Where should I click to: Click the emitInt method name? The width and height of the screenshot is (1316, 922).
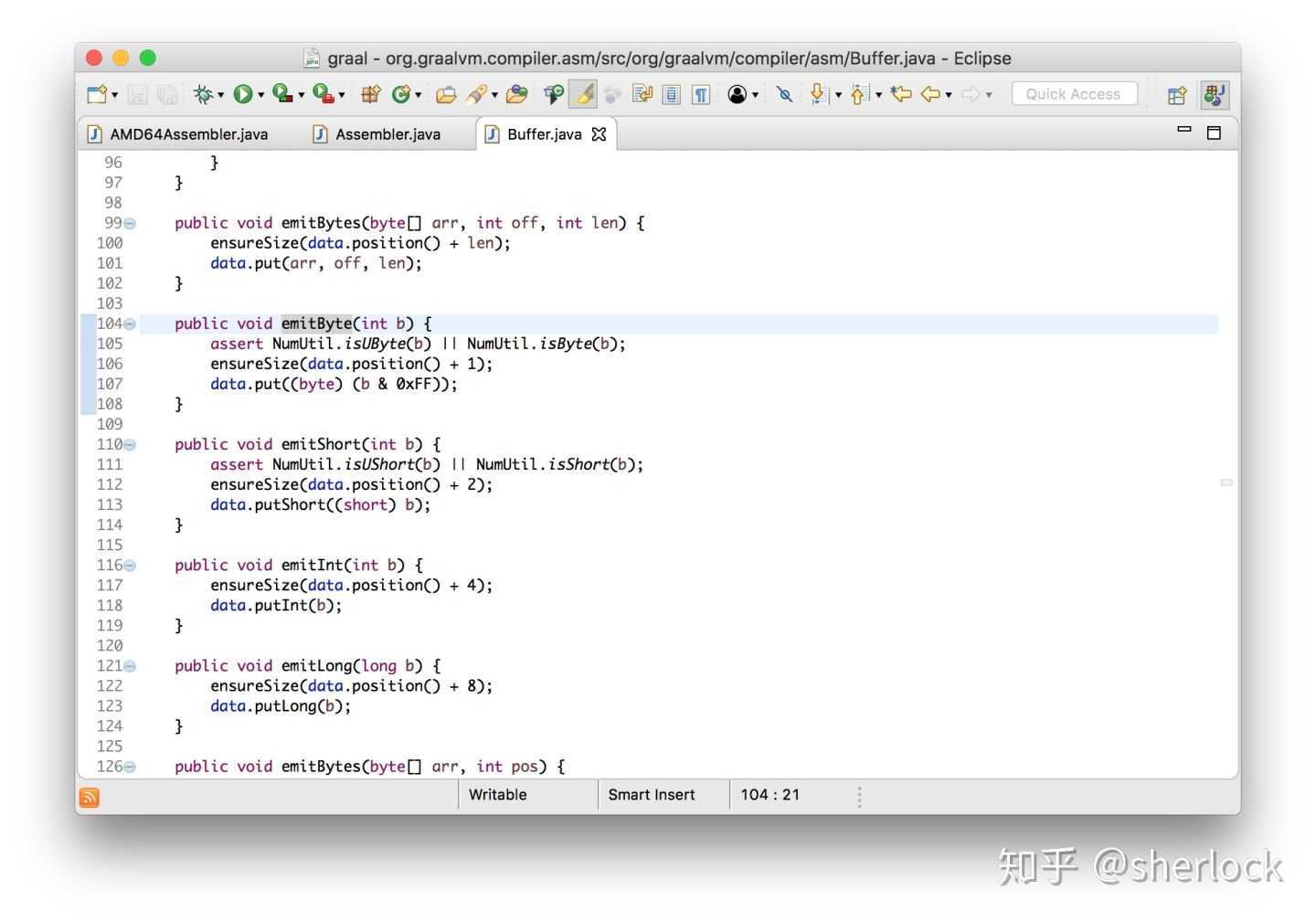coord(313,565)
